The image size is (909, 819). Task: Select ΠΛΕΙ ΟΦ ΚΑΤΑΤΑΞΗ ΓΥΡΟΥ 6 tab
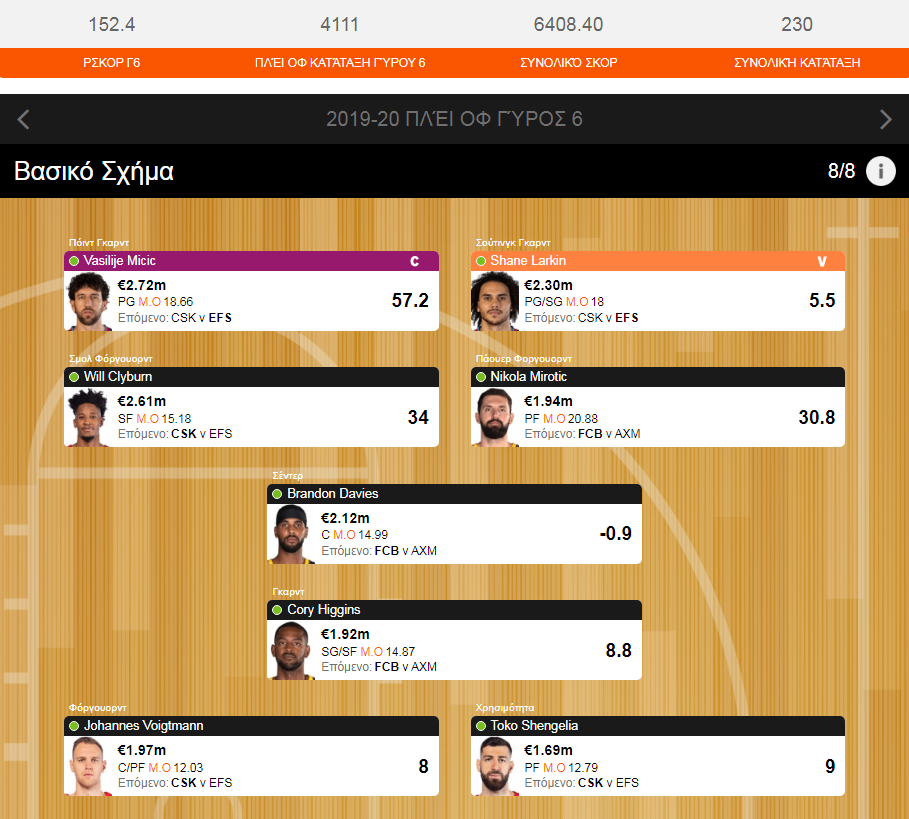pyautogui.click(x=340, y=63)
